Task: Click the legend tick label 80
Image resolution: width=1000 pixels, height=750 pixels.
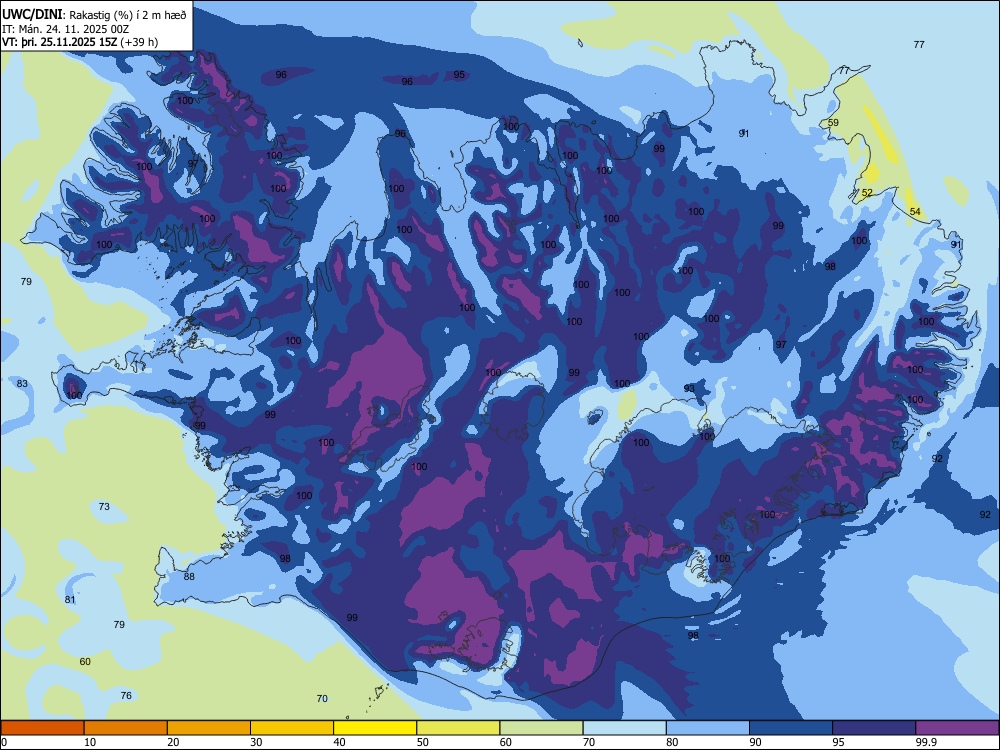Action: tap(672, 742)
